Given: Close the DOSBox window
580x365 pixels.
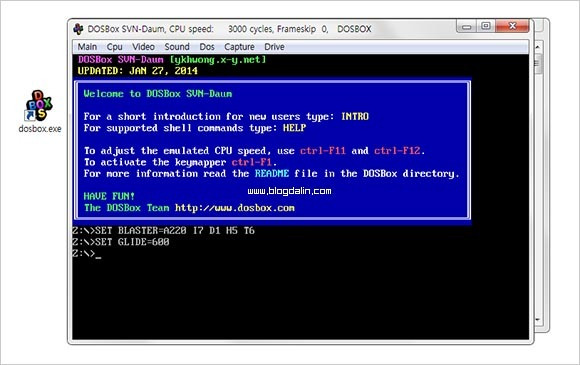Looking at the screenshot, I should tap(512, 26).
